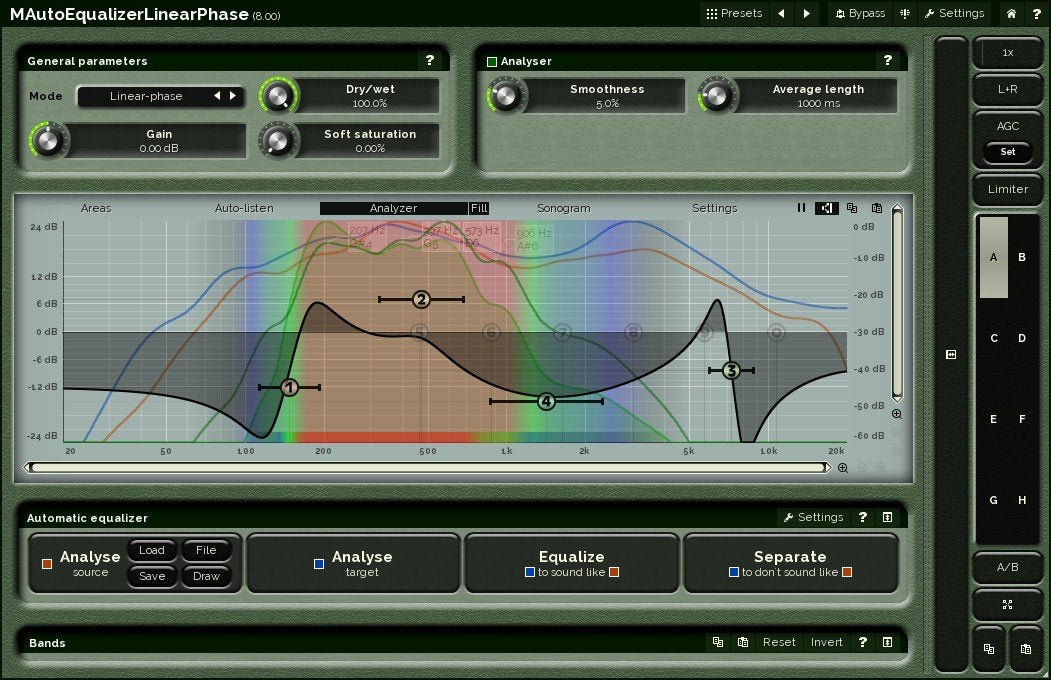Switch to the Sonogram view
1051x680 pixels.
563,208
